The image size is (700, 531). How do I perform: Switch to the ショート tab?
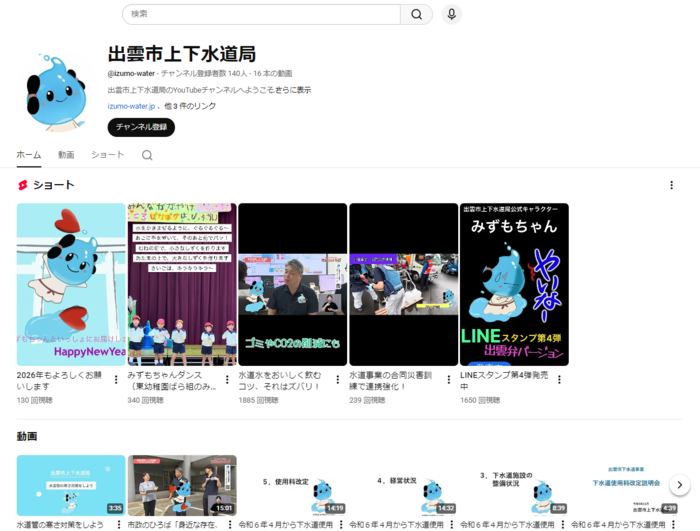[x=108, y=155]
